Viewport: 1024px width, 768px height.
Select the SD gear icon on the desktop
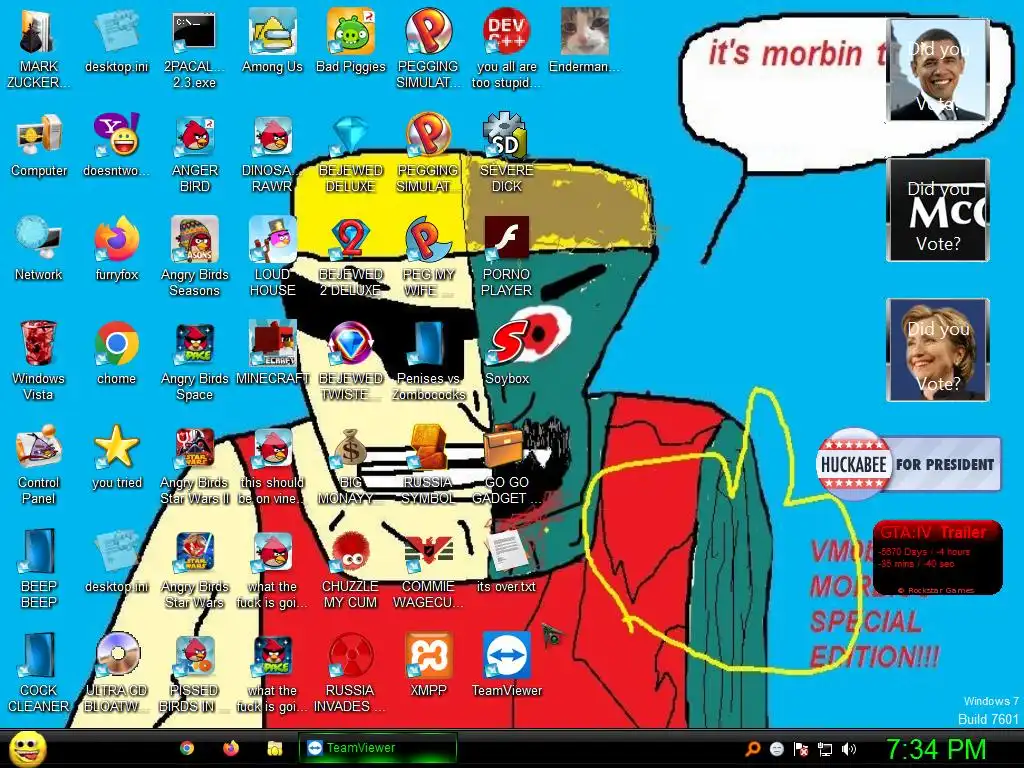pos(506,153)
